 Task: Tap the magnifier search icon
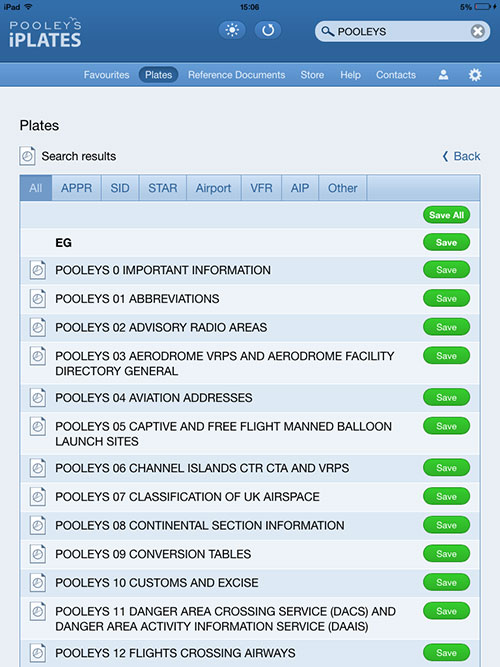[x=327, y=31]
